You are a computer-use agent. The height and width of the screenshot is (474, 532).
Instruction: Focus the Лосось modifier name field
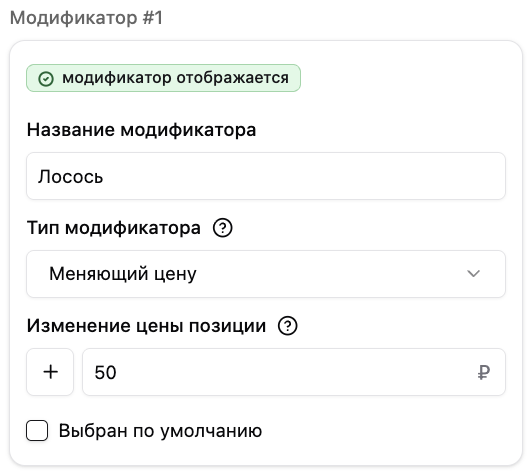coord(266,176)
